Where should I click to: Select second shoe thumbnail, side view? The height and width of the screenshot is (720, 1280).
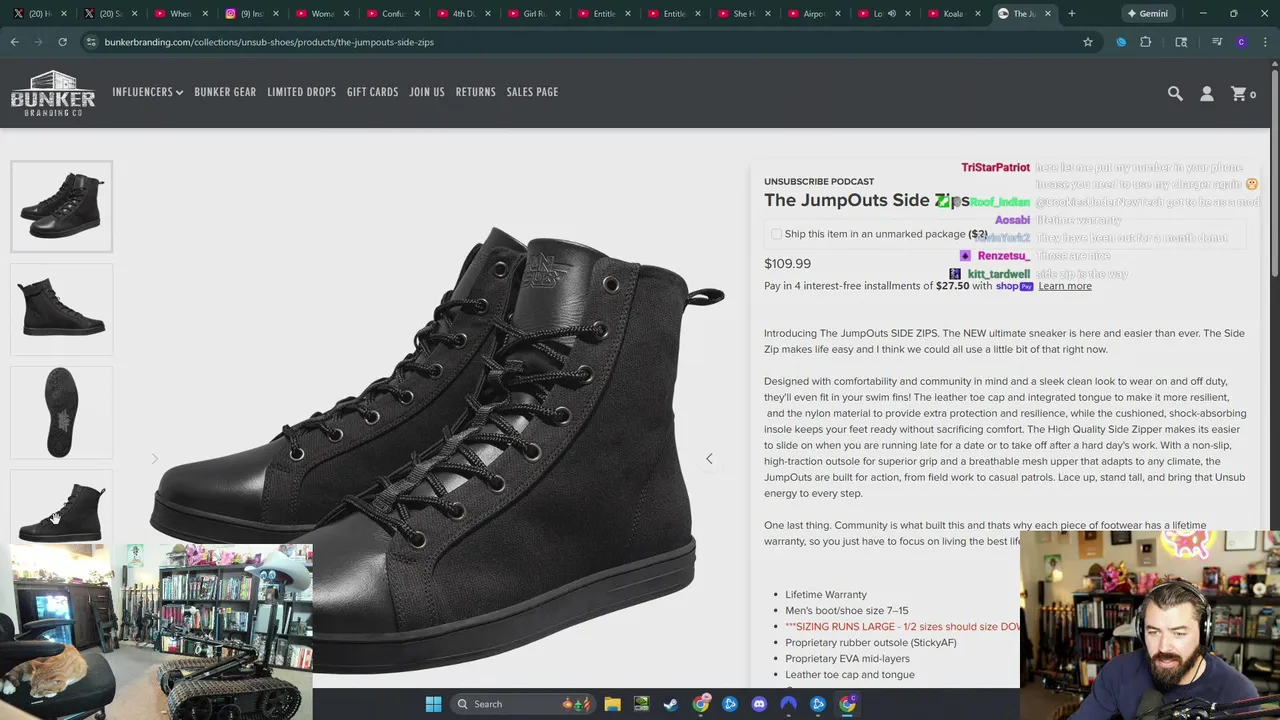(x=61, y=309)
